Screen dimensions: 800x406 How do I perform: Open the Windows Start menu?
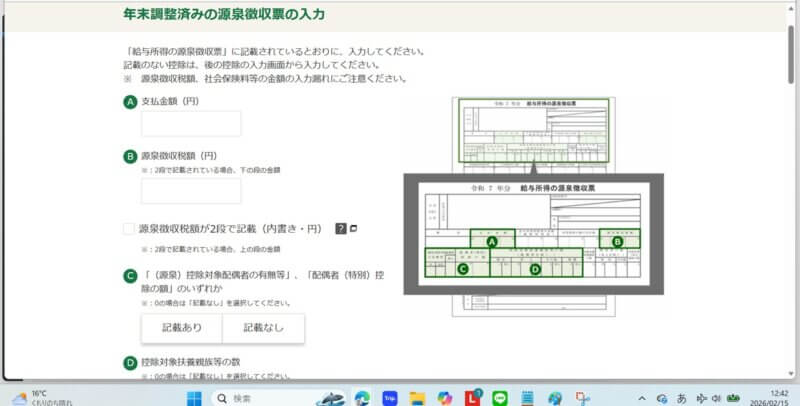click(x=194, y=397)
